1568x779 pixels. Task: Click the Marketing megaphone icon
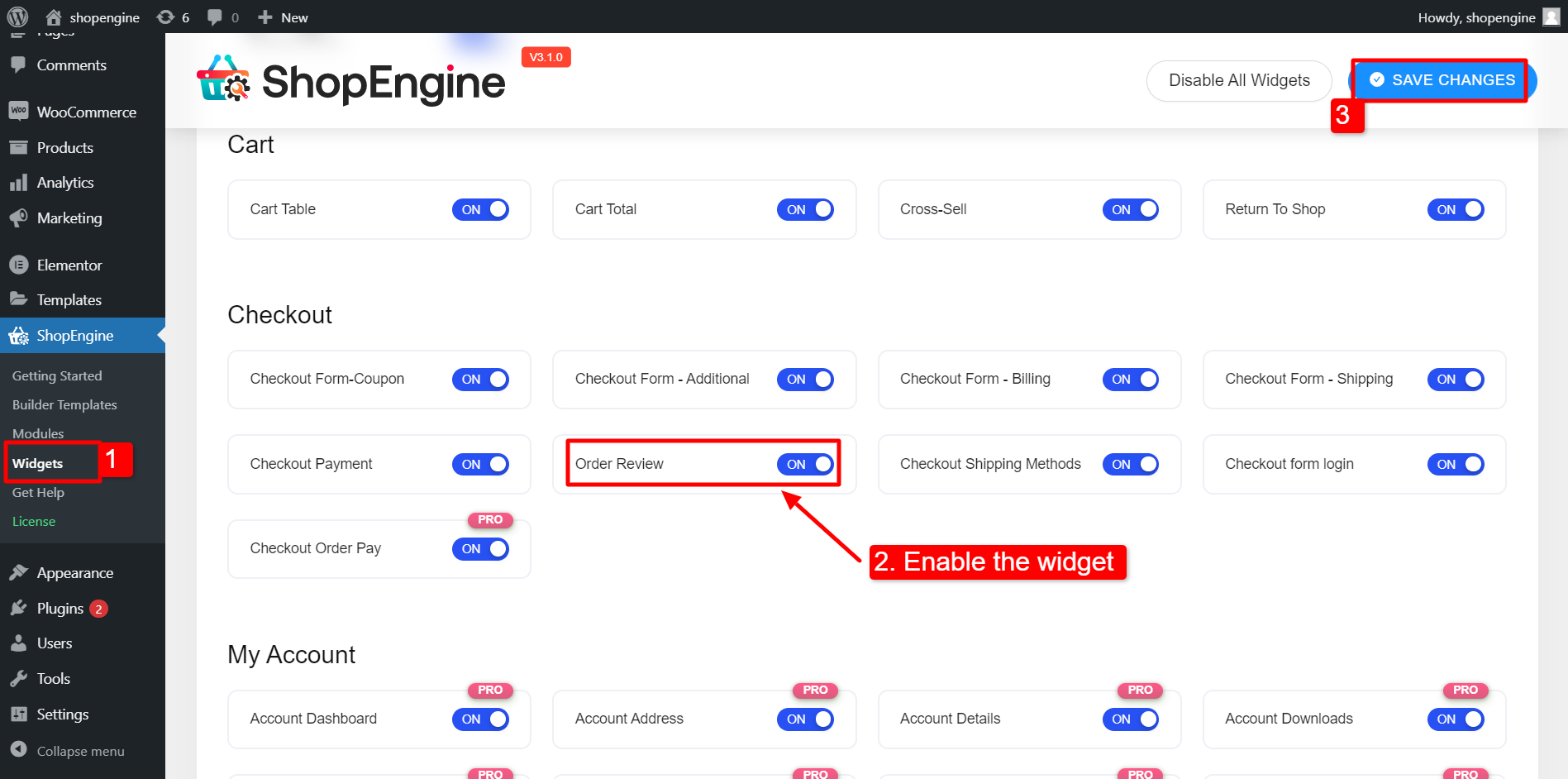tap(18, 218)
